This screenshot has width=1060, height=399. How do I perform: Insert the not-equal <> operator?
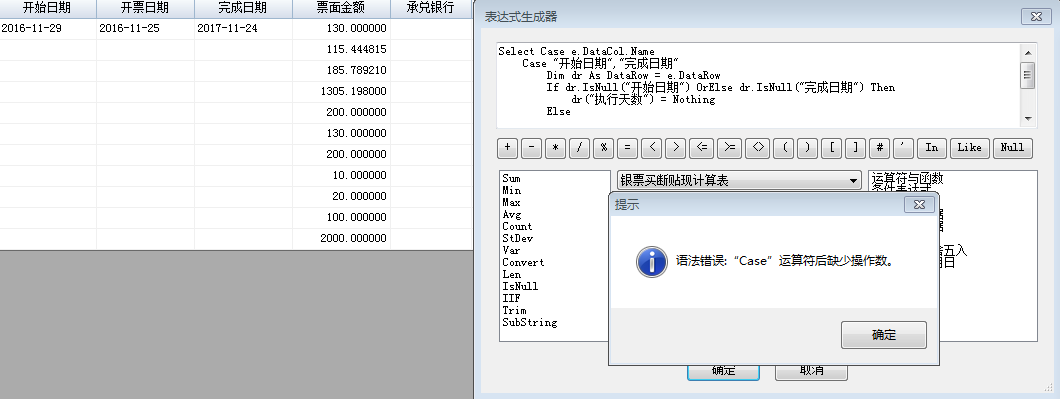click(x=758, y=147)
